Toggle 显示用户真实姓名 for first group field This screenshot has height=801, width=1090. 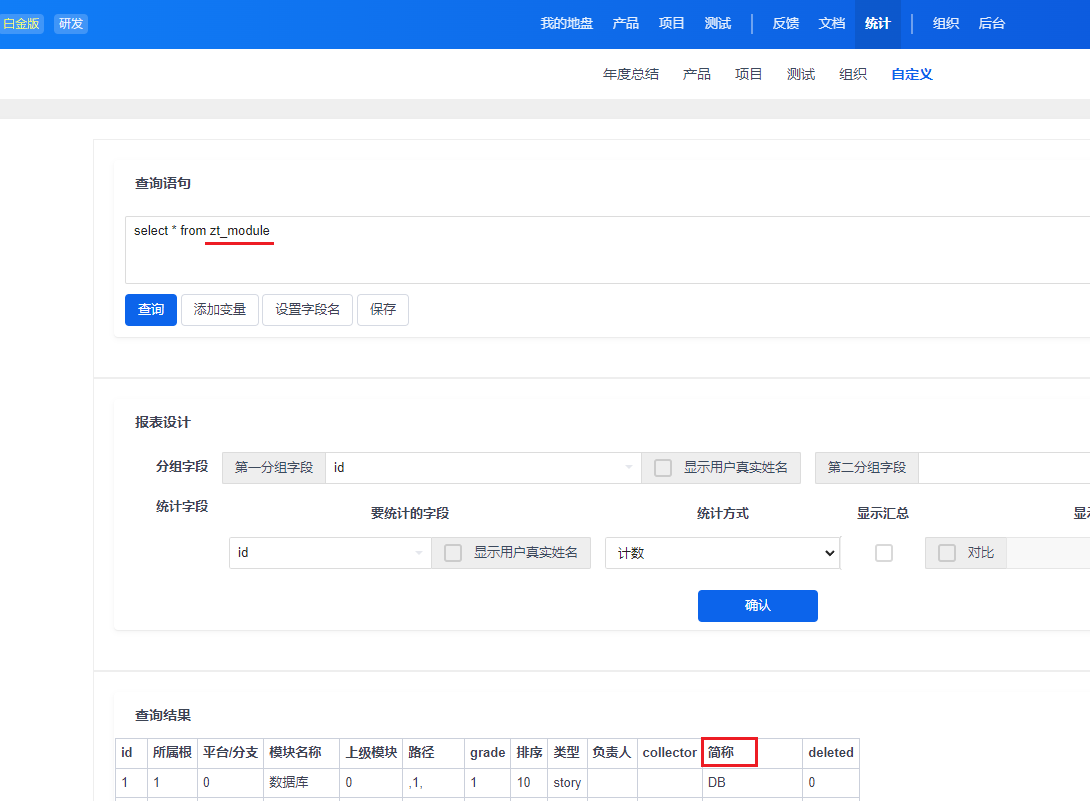(663, 468)
